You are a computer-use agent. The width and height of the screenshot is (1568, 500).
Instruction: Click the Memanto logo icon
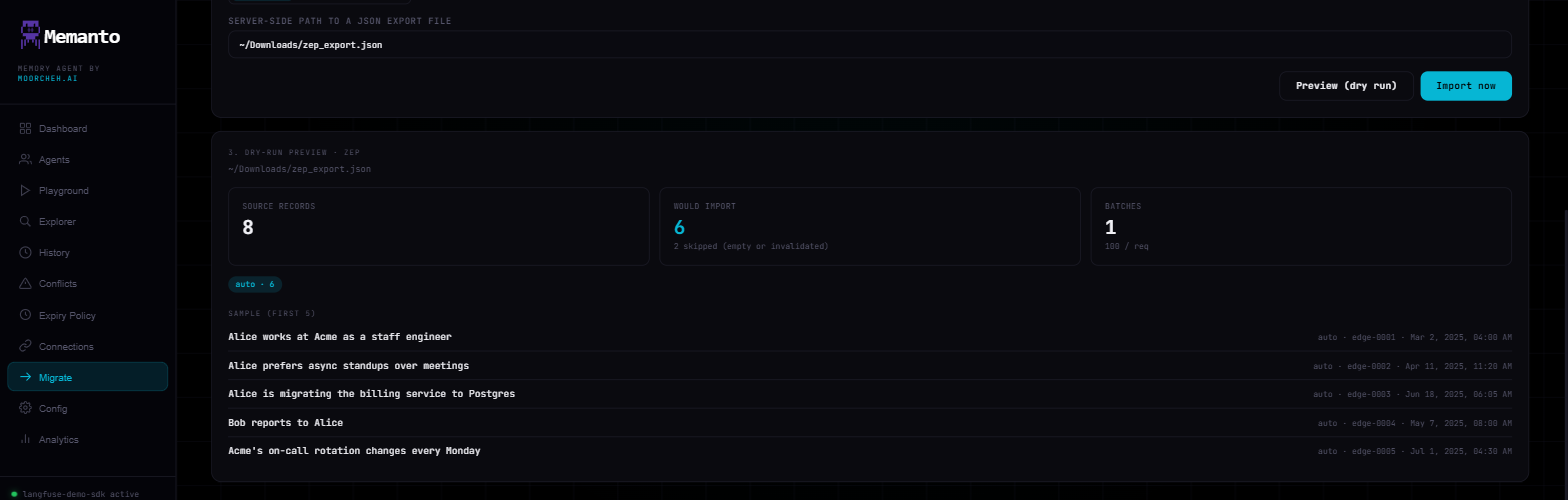click(30, 37)
